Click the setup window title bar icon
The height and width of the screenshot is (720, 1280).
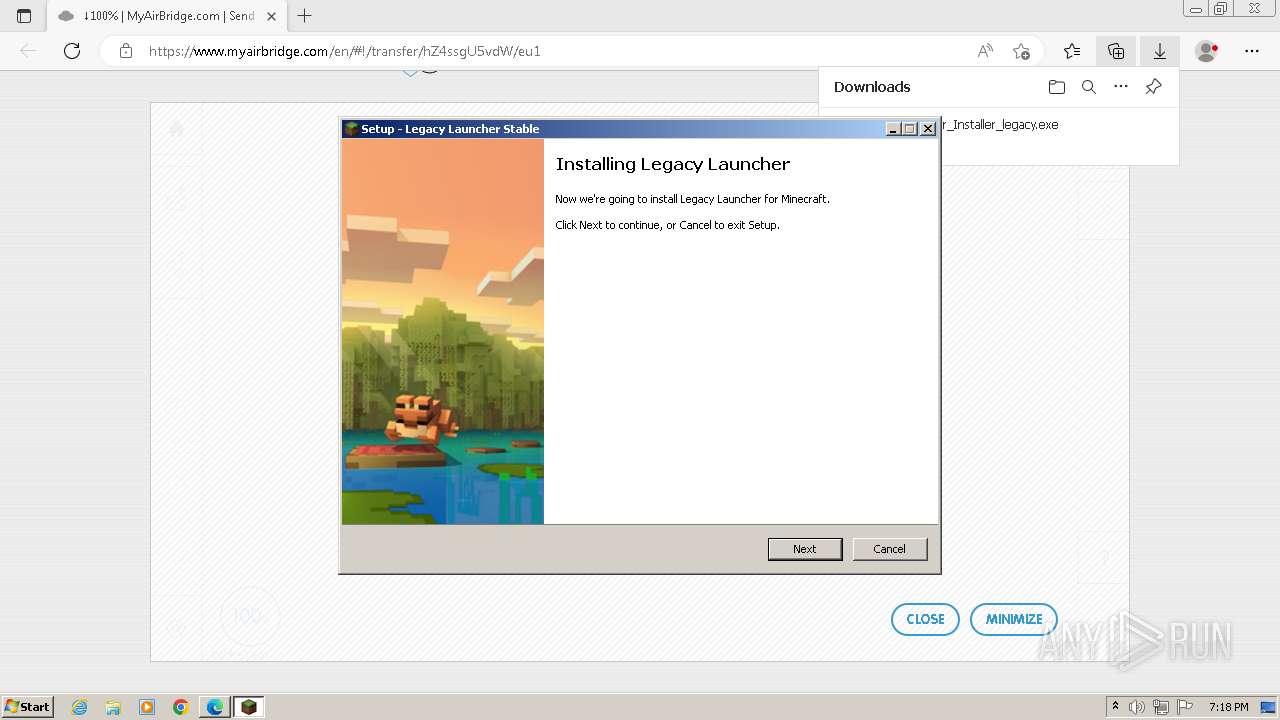[x=351, y=129]
